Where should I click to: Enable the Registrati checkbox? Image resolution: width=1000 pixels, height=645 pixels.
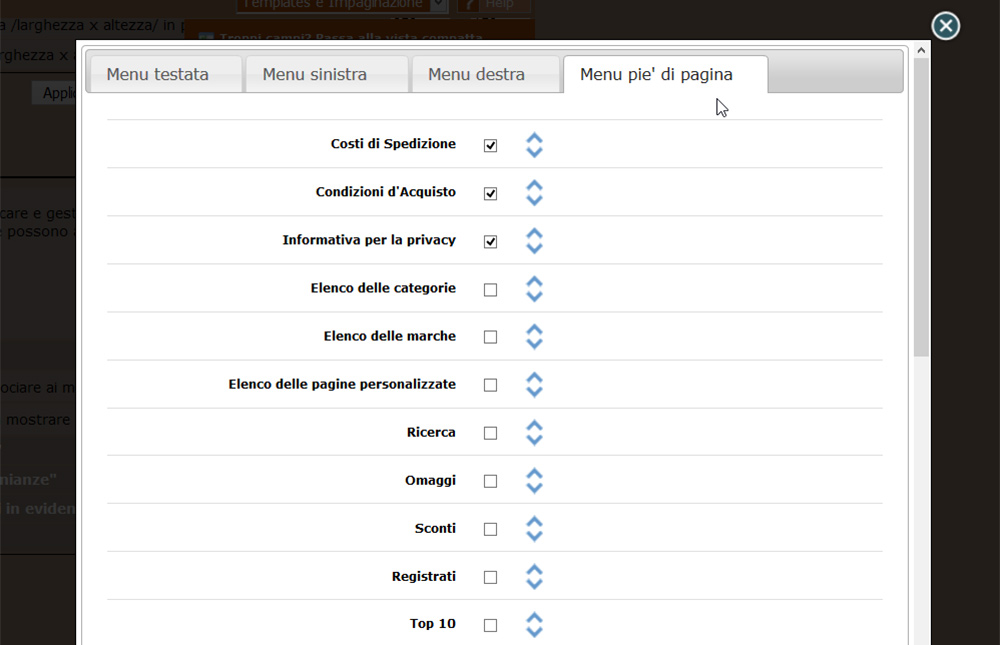[x=490, y=577]
